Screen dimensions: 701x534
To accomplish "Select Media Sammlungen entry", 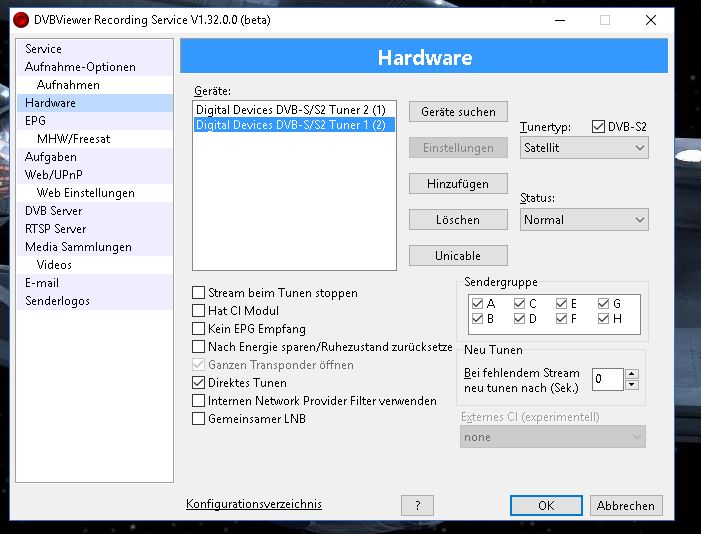I will 95,247.
